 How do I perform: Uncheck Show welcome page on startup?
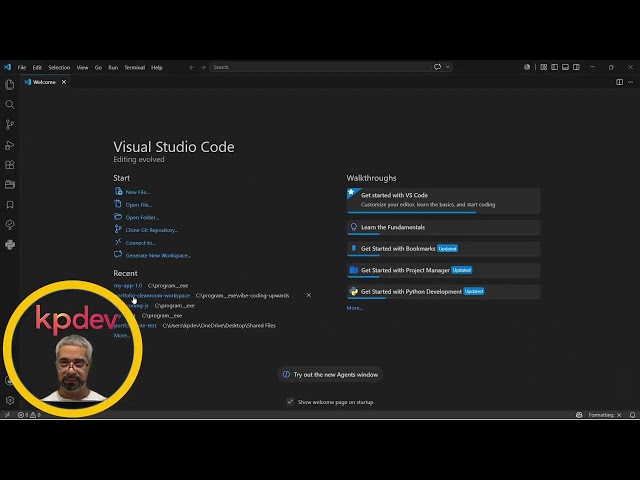click(290, 402)
